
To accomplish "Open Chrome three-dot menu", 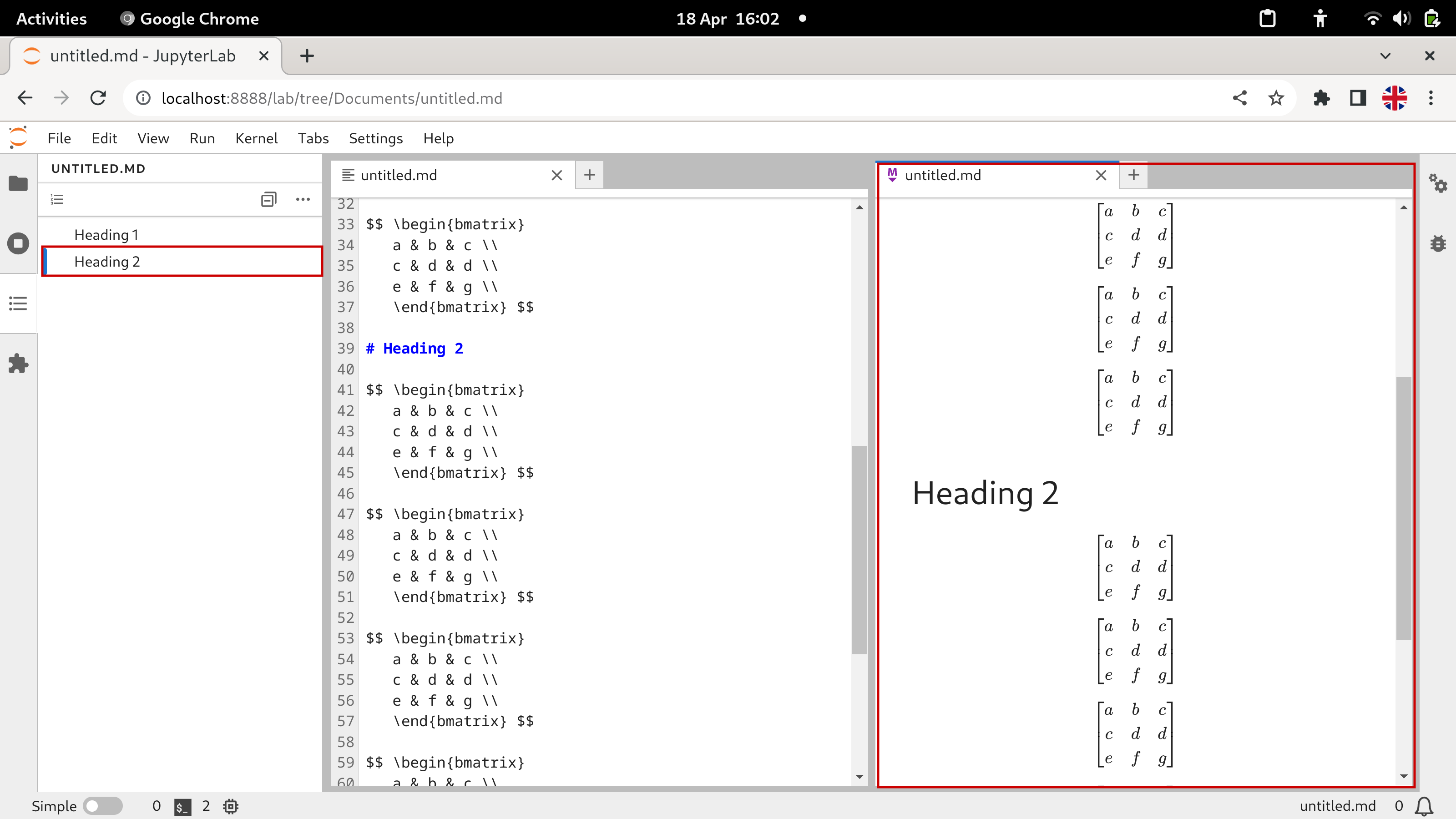I will [x=1431, y=98].
